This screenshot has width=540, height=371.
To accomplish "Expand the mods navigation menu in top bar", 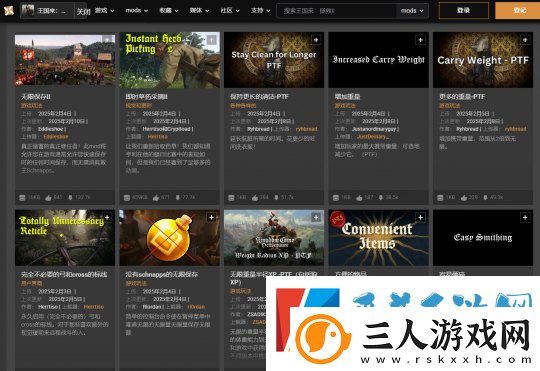I will coord(137,11).
